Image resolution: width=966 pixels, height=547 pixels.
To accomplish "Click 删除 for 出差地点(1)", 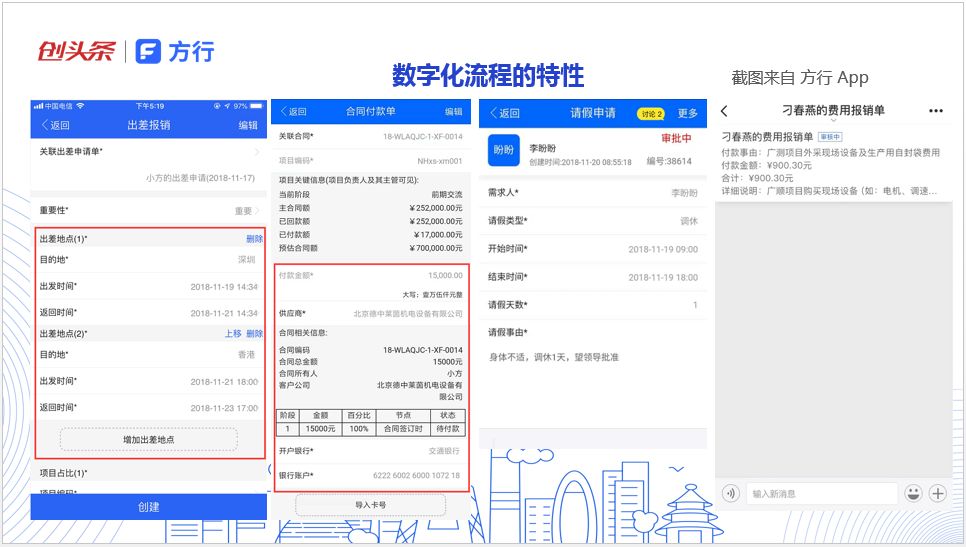I will click(x=254, y=239).
